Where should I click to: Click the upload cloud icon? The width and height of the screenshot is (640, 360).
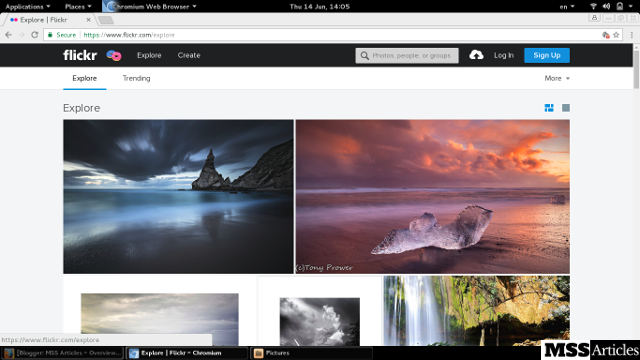[x=476, y=55]
